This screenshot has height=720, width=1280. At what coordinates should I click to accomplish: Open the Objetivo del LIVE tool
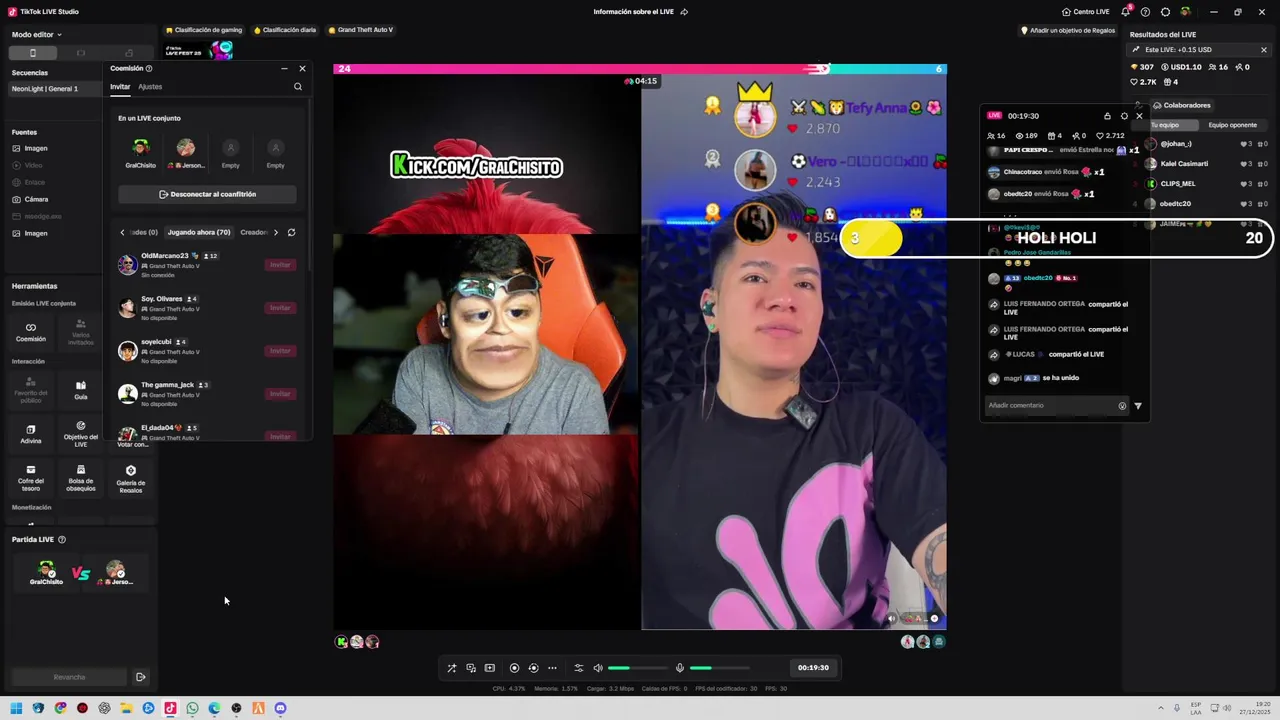coord(81,434)
